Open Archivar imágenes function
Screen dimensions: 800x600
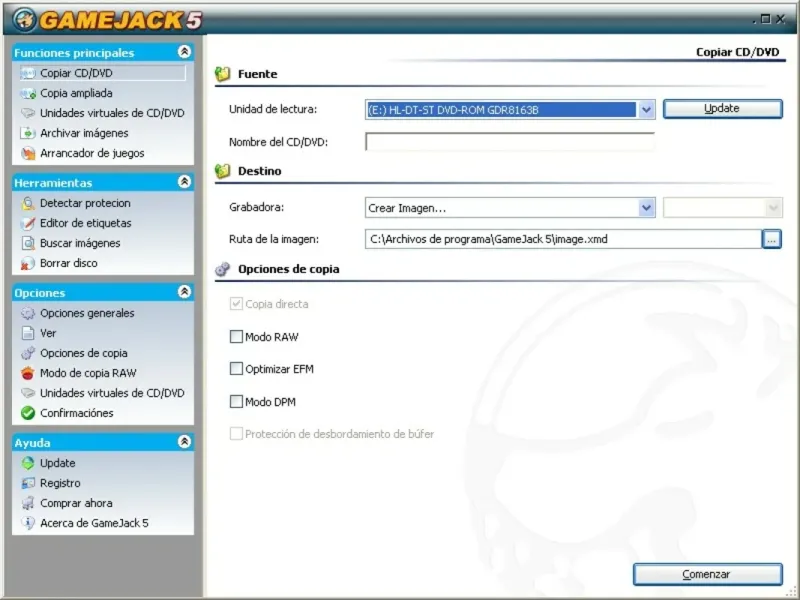pos(84,133)
